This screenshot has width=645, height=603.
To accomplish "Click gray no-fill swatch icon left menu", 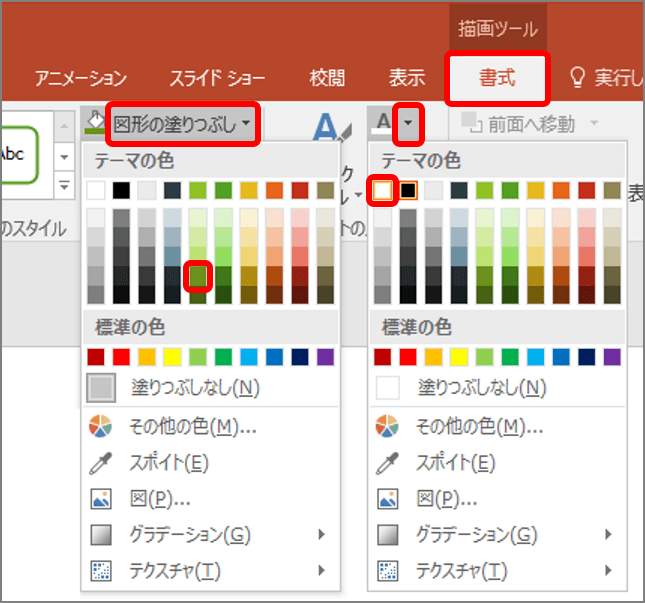I will 101,387.
